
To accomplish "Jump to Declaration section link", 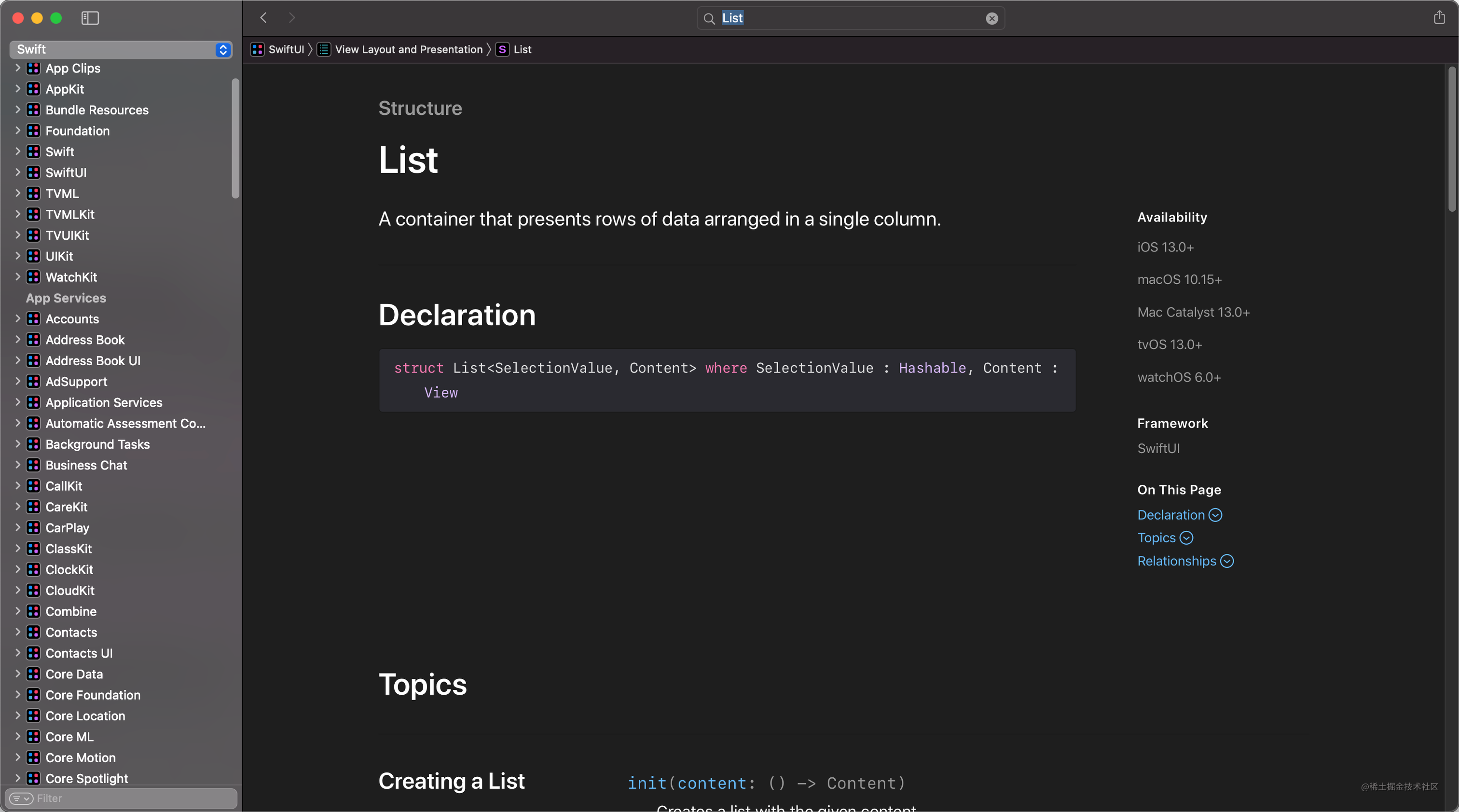I will [x=1180, y=515].
